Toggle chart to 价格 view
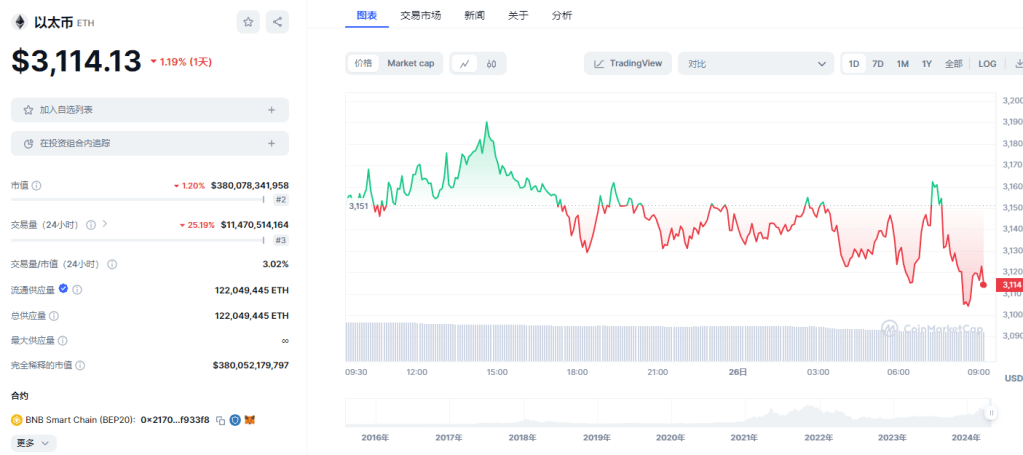This screenshot has width=1023, height=455. pyautogui.click(x=362, y=63)
